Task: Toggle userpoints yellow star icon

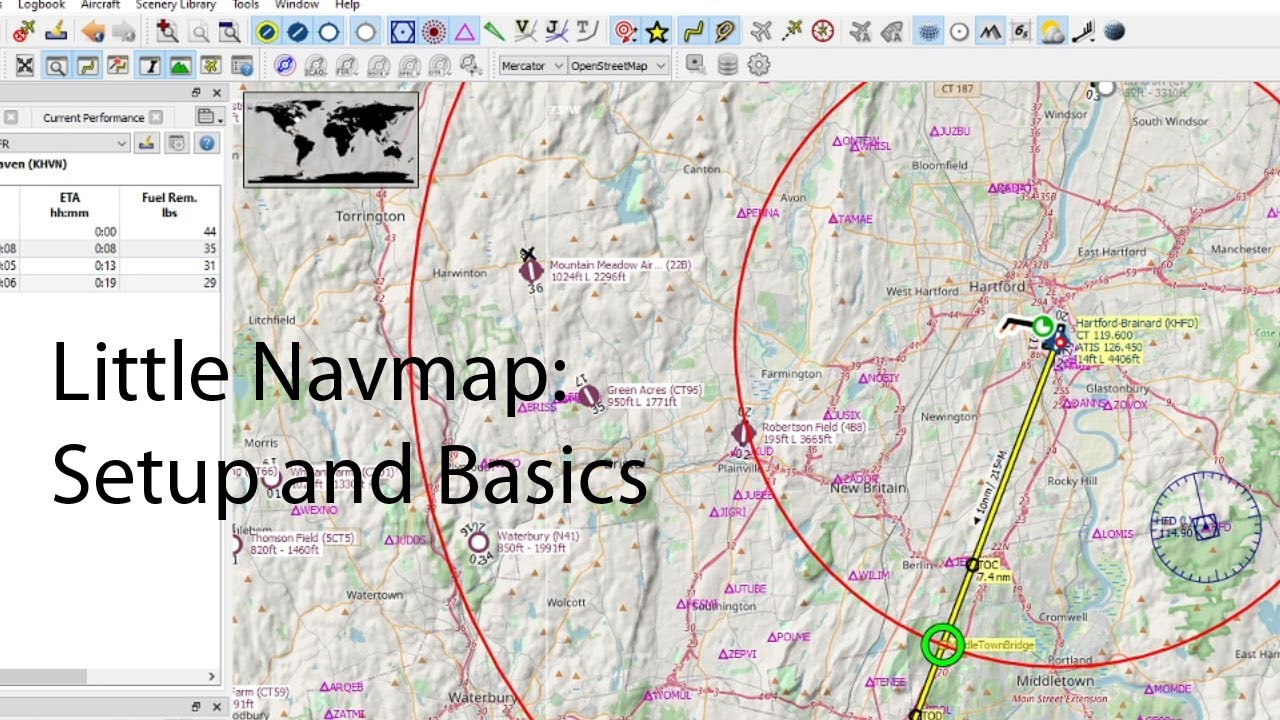Action: pos(657,32)
